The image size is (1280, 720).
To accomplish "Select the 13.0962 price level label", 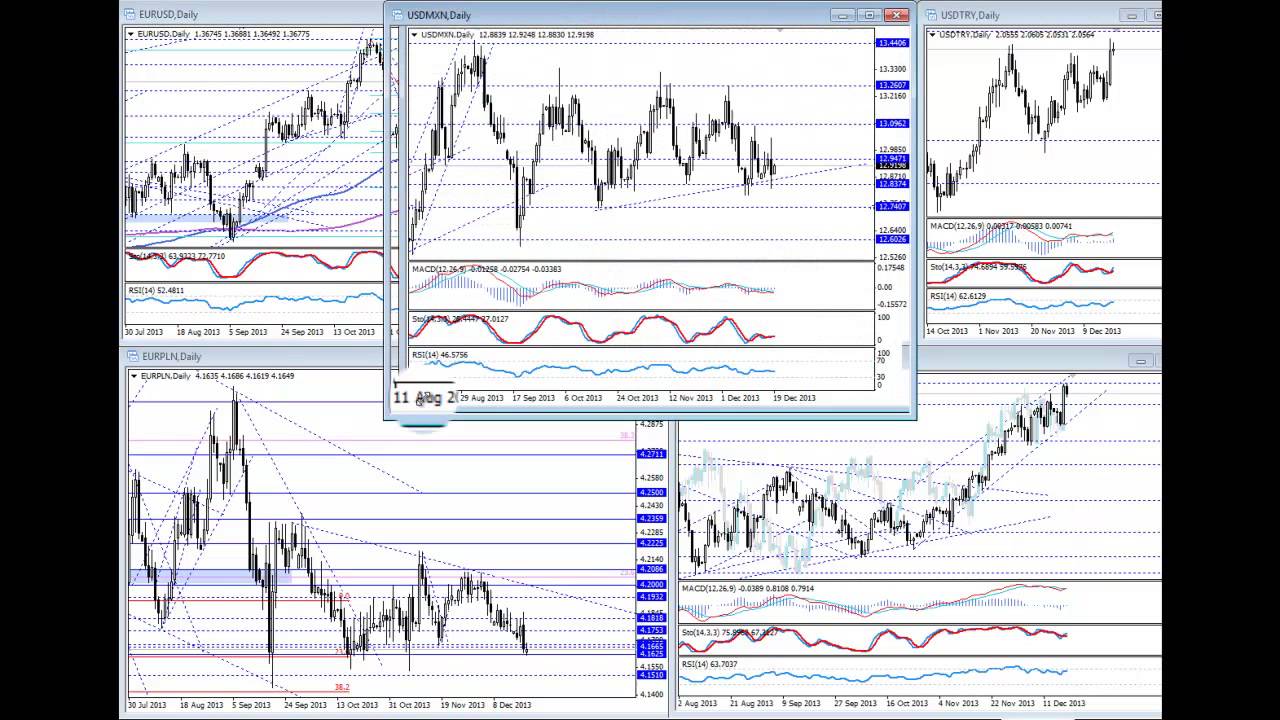I will click(x=892, y=123).
